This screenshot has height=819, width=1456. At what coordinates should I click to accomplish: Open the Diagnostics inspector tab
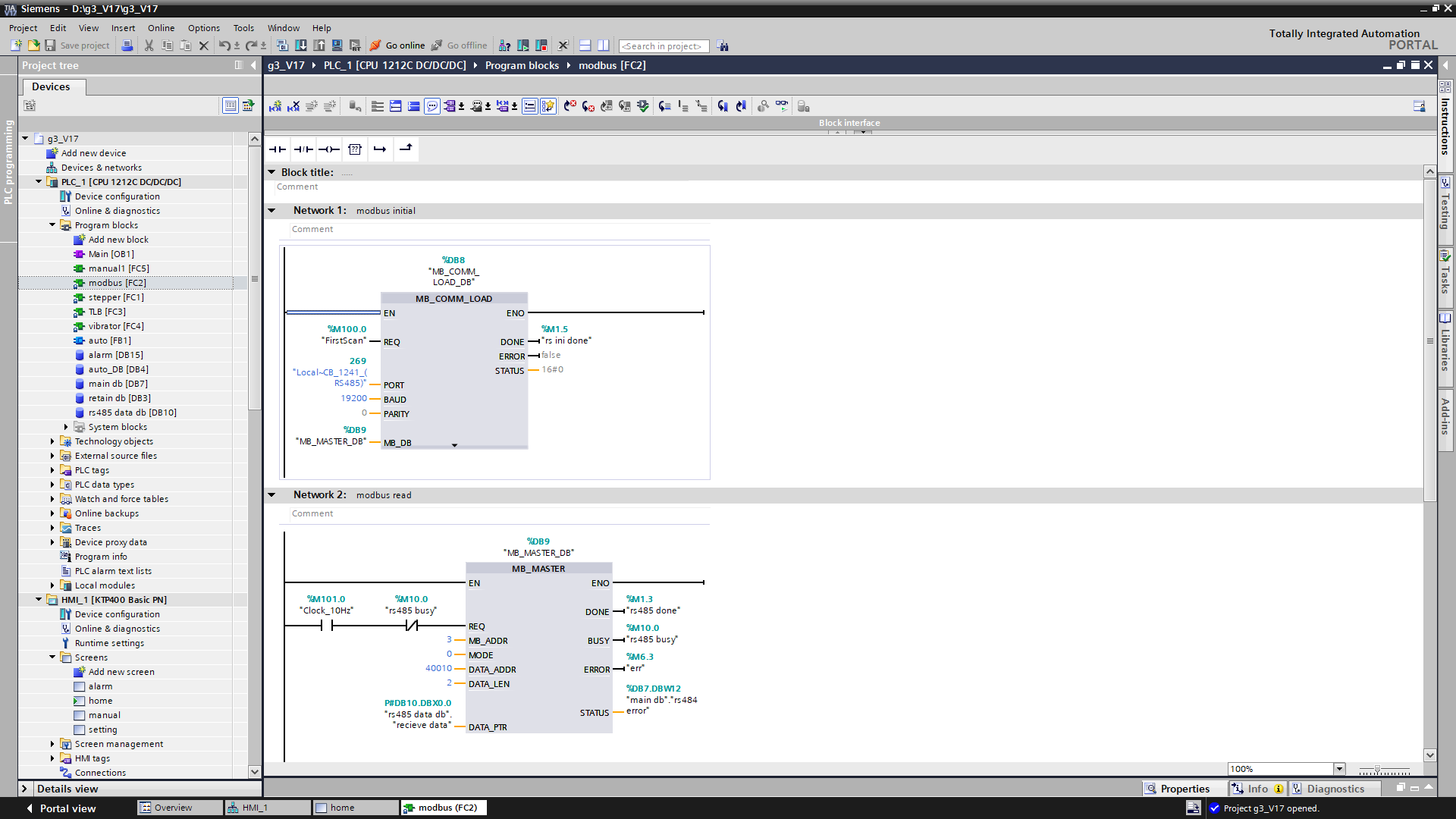click(x=1335, y=789)
